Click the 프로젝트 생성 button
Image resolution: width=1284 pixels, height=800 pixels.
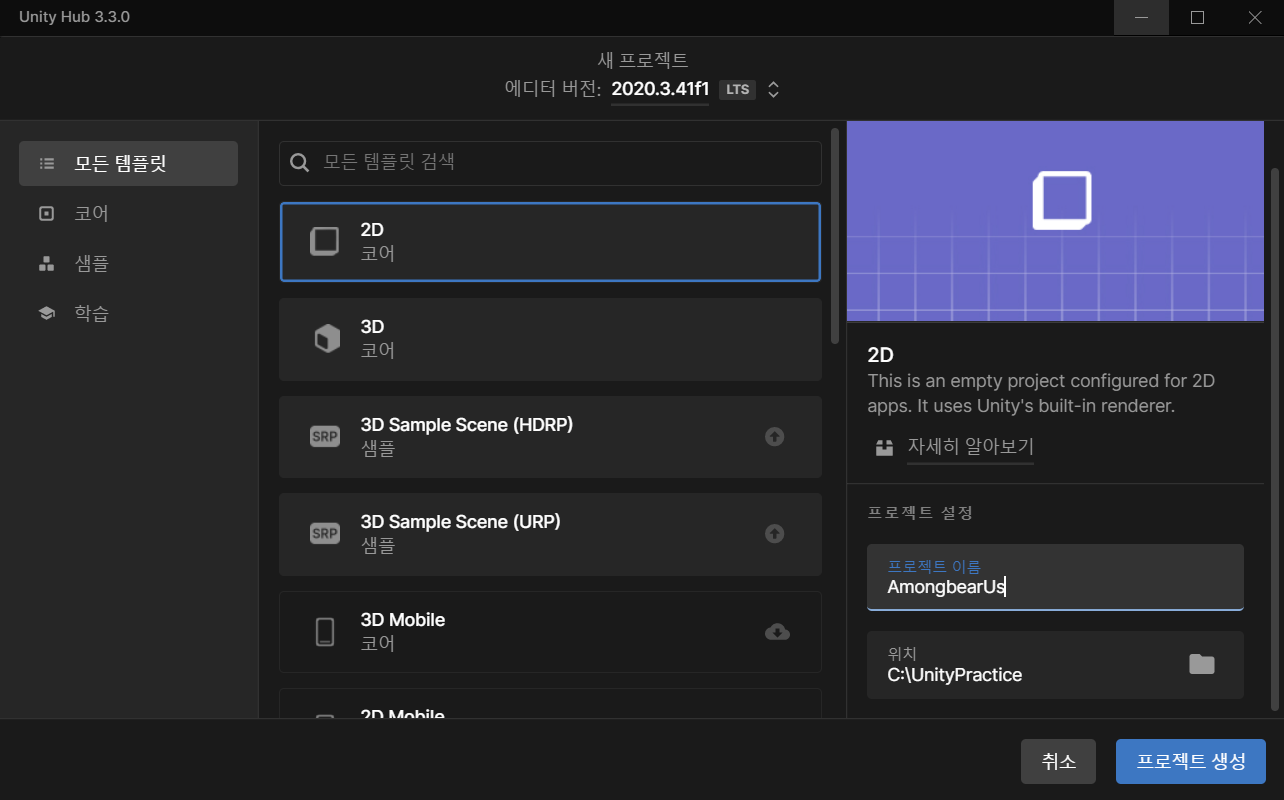(x=1191, y=762)
